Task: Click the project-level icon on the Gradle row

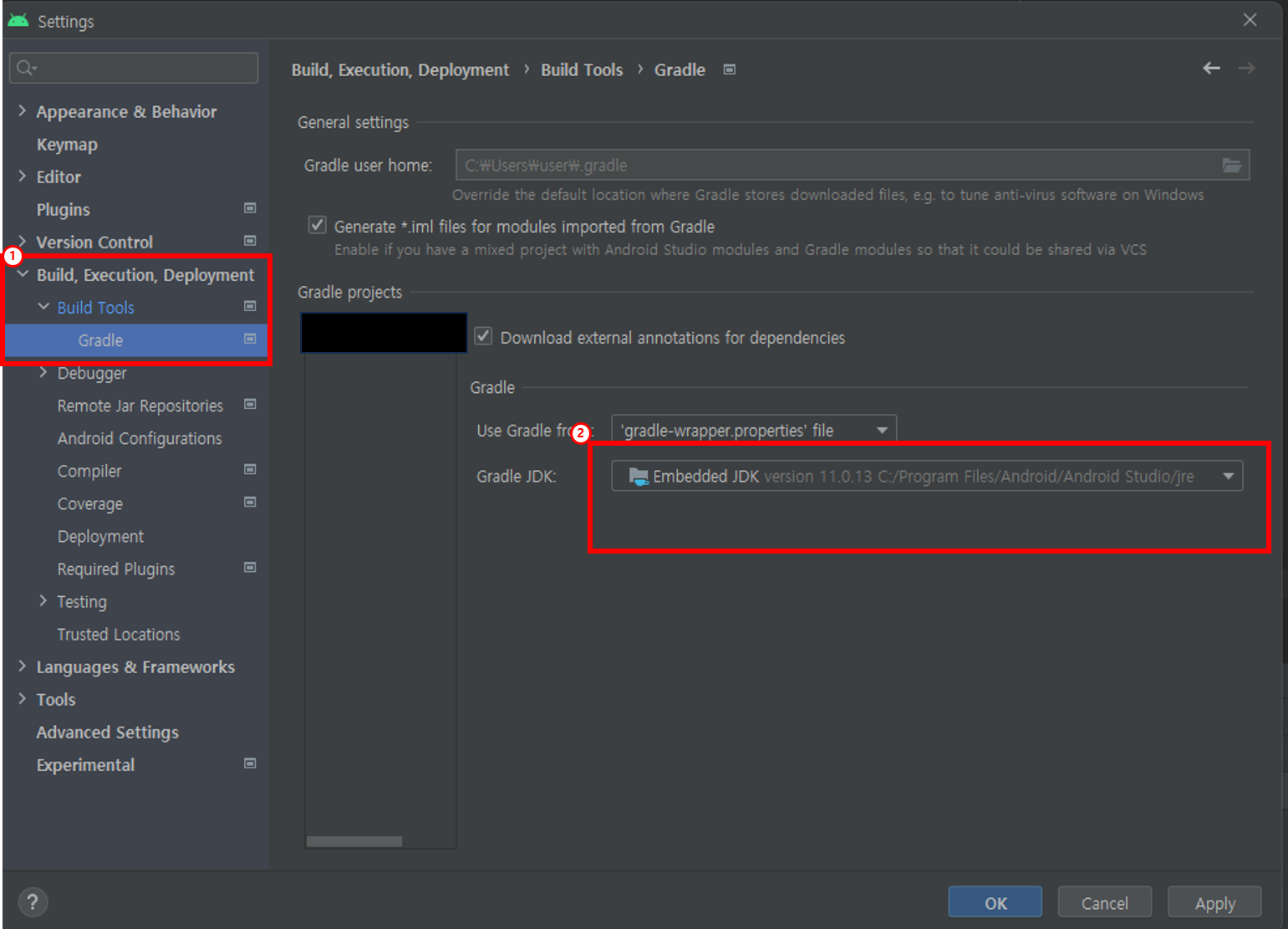Action: 250,339
